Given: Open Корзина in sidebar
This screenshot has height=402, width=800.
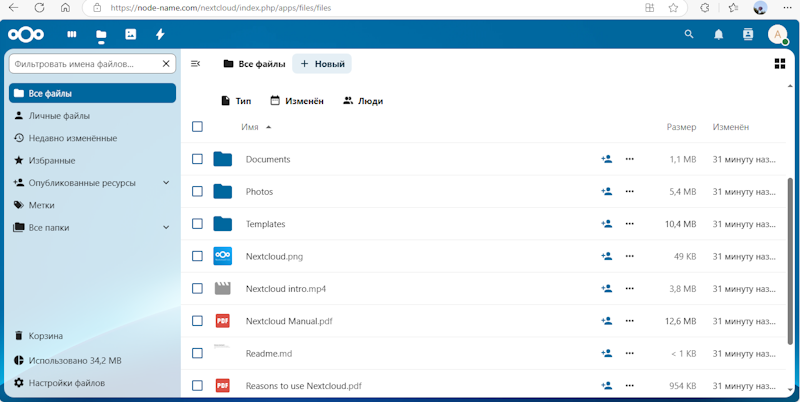Looking at the screenshot, I should coord(92,336).
